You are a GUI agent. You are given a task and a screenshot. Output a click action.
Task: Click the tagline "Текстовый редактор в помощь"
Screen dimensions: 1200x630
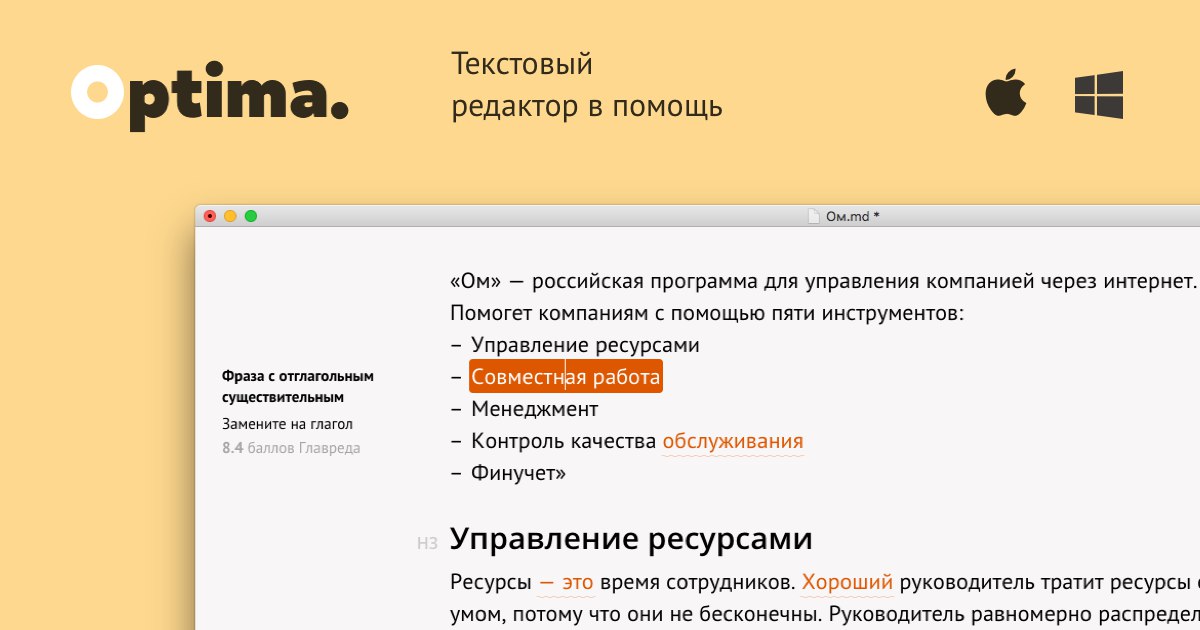[x=587, y=85]
